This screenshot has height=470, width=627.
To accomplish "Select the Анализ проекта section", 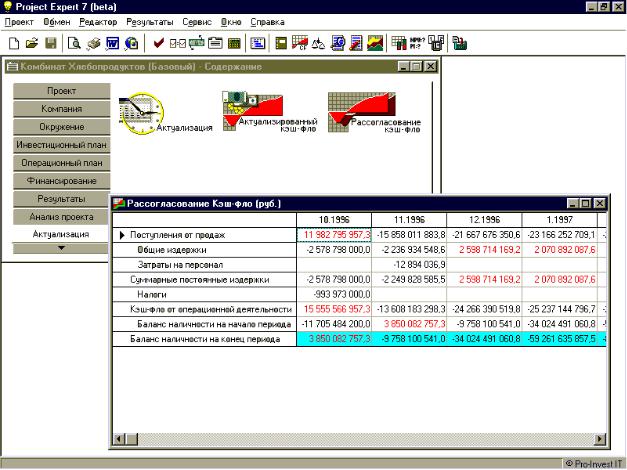I will click(x=62, y=217).
